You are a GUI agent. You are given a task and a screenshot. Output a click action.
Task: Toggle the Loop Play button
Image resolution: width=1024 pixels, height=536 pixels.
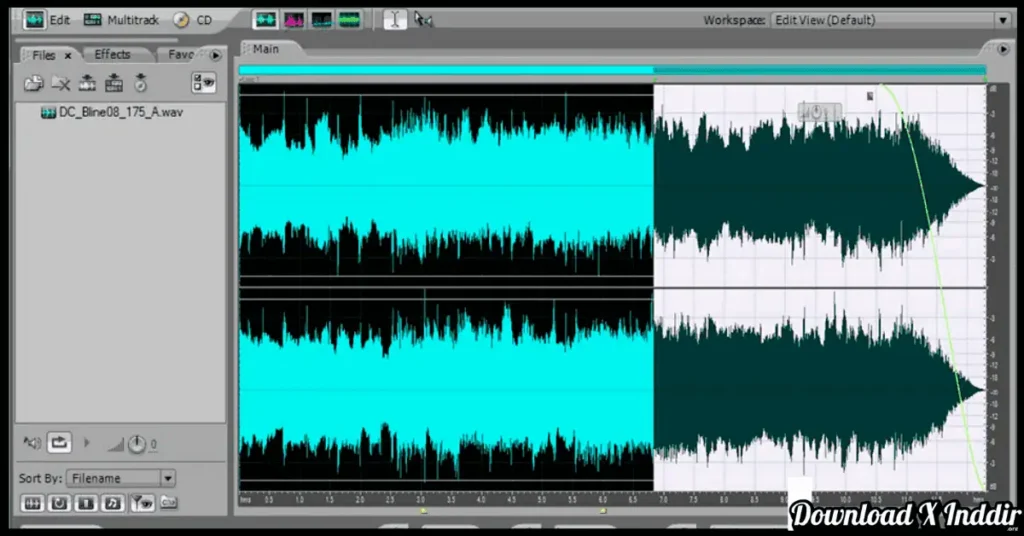[x=59, y=443]
